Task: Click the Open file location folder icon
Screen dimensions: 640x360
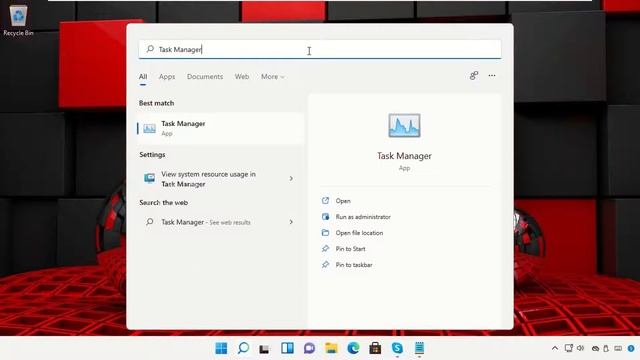Action: [x=325, y=232]
